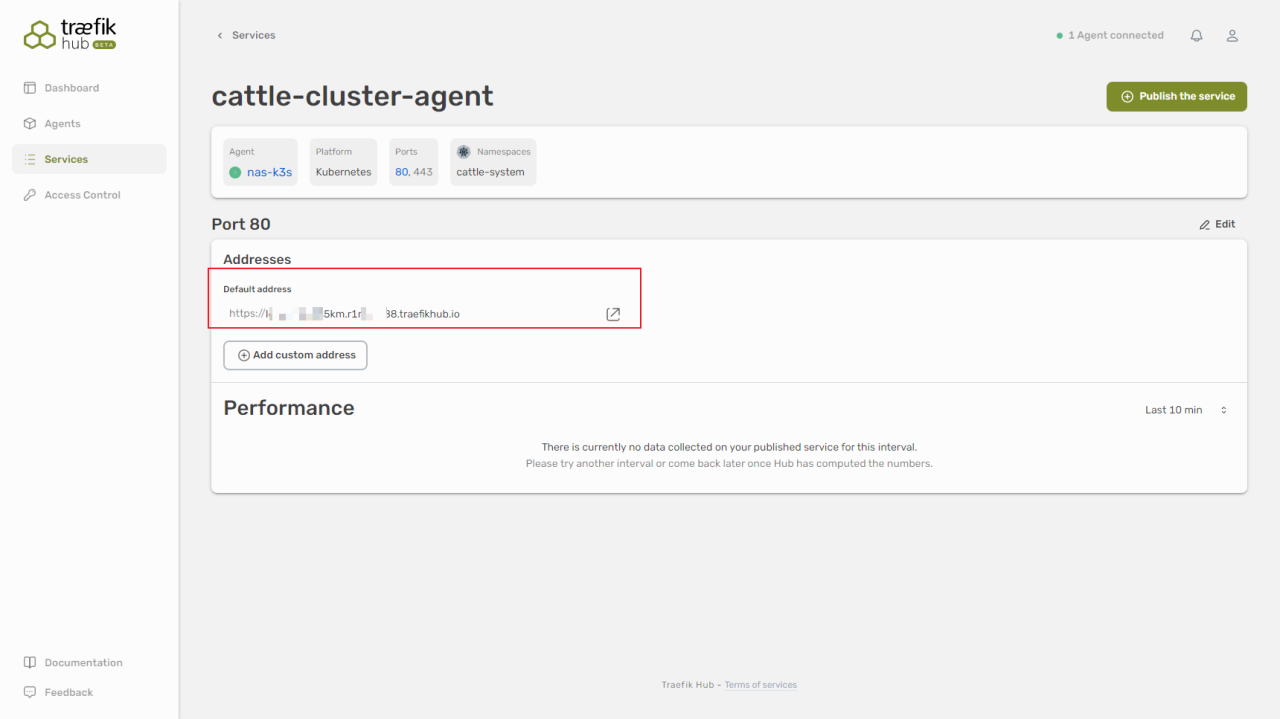Publish the service button
Viewport: 1280px width, 719px height.
[1177, 96]
